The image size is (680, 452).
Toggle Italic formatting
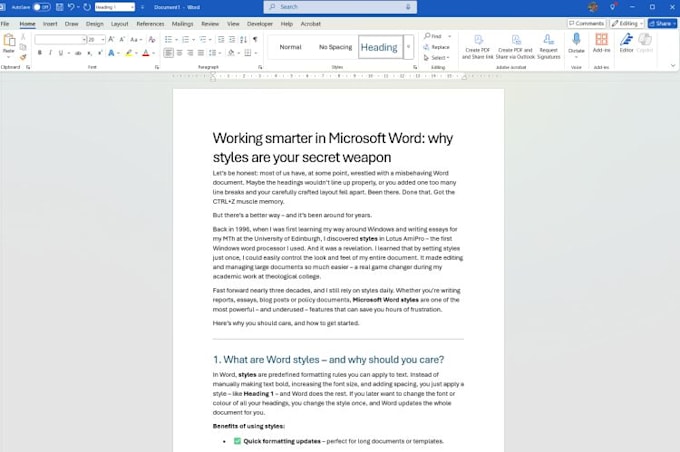click(50, 53)
